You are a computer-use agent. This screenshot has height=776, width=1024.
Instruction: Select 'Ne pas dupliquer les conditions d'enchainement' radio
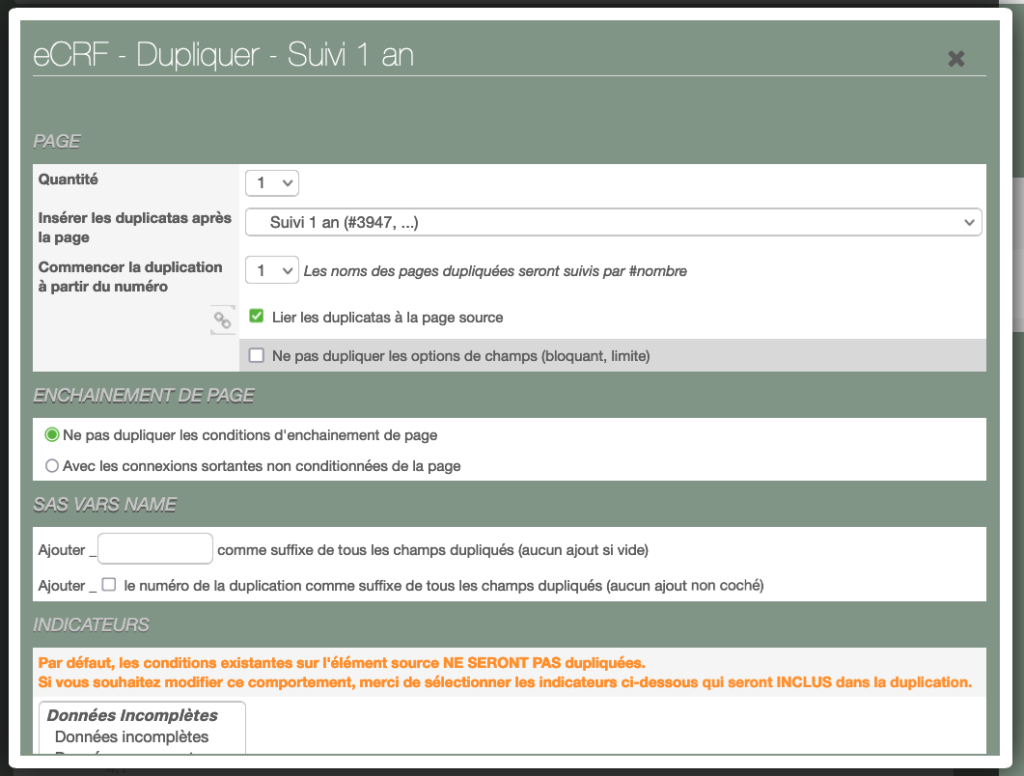point(52,435)
